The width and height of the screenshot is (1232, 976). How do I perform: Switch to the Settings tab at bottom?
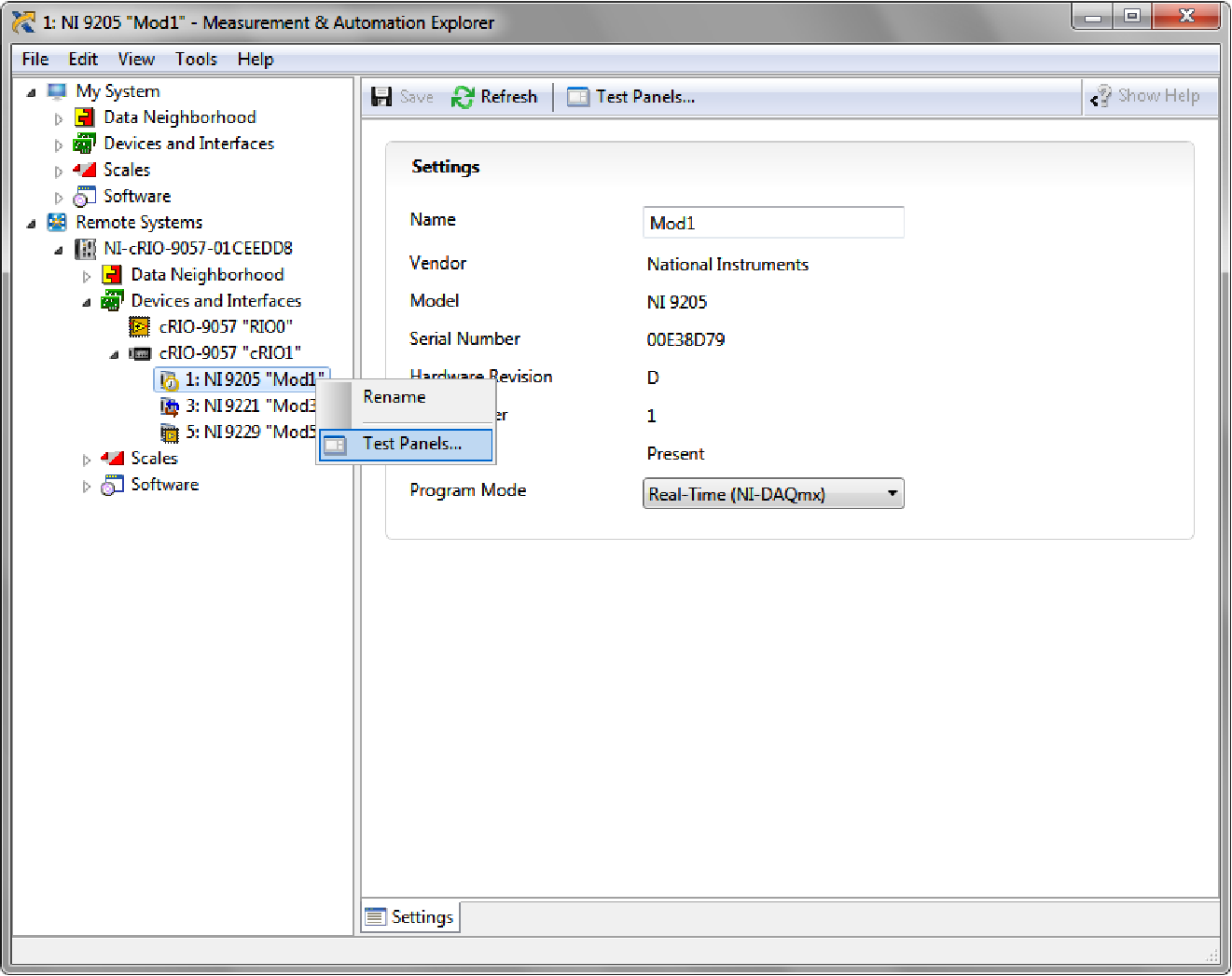click(x=410, y=917)
